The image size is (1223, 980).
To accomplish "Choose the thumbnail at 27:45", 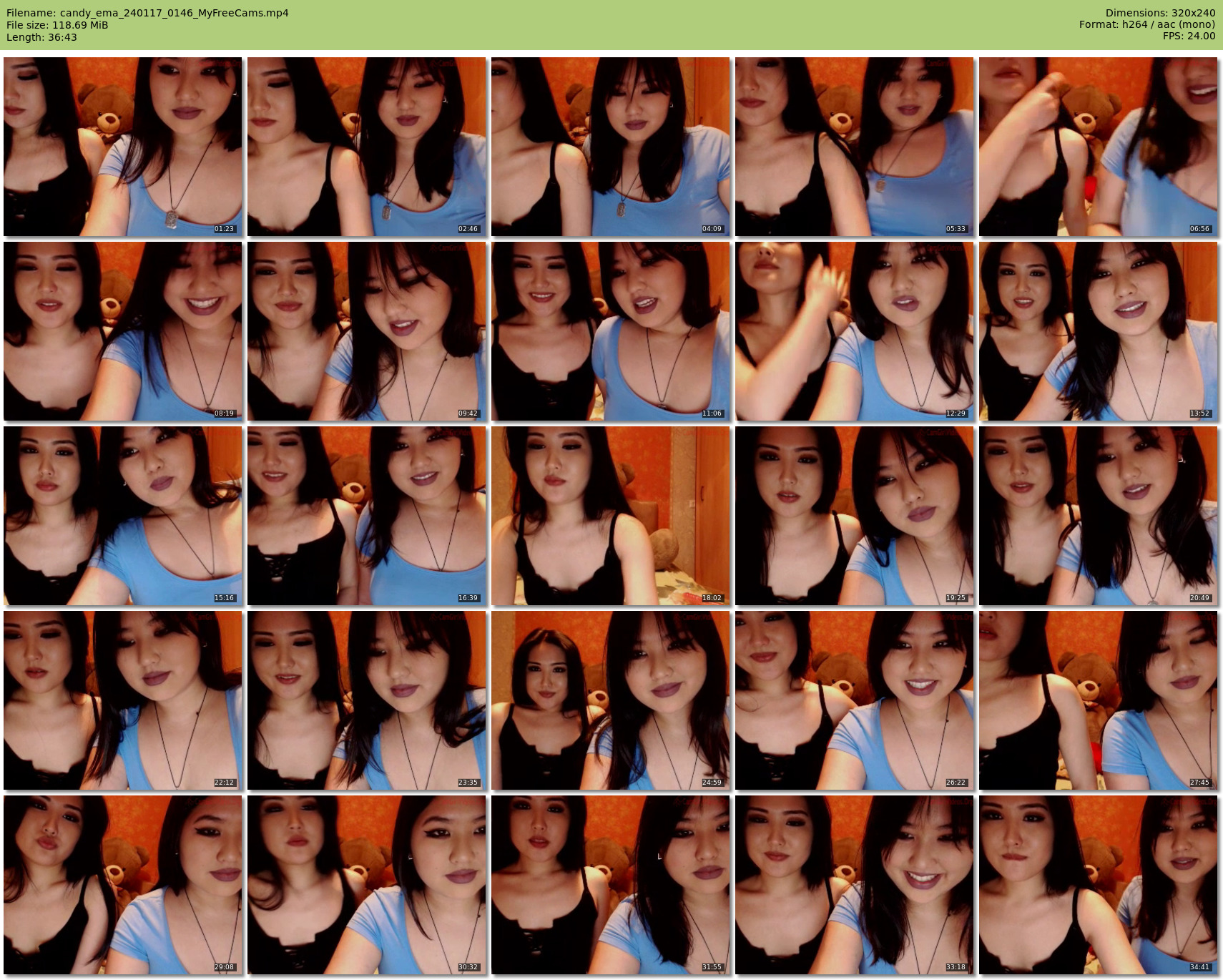I will click(x=1098, y=700).
